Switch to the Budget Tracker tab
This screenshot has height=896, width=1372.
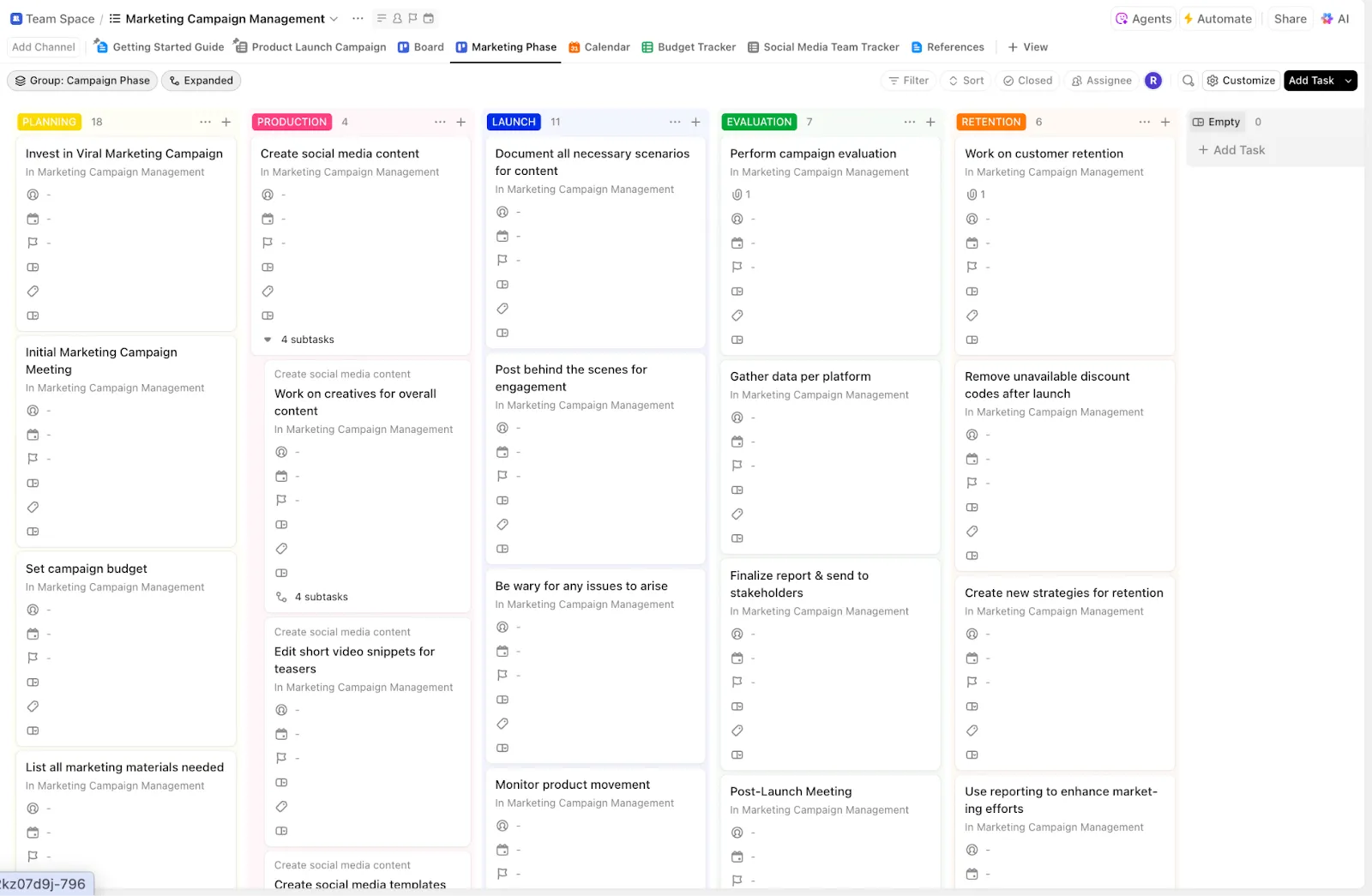point(689,47)
